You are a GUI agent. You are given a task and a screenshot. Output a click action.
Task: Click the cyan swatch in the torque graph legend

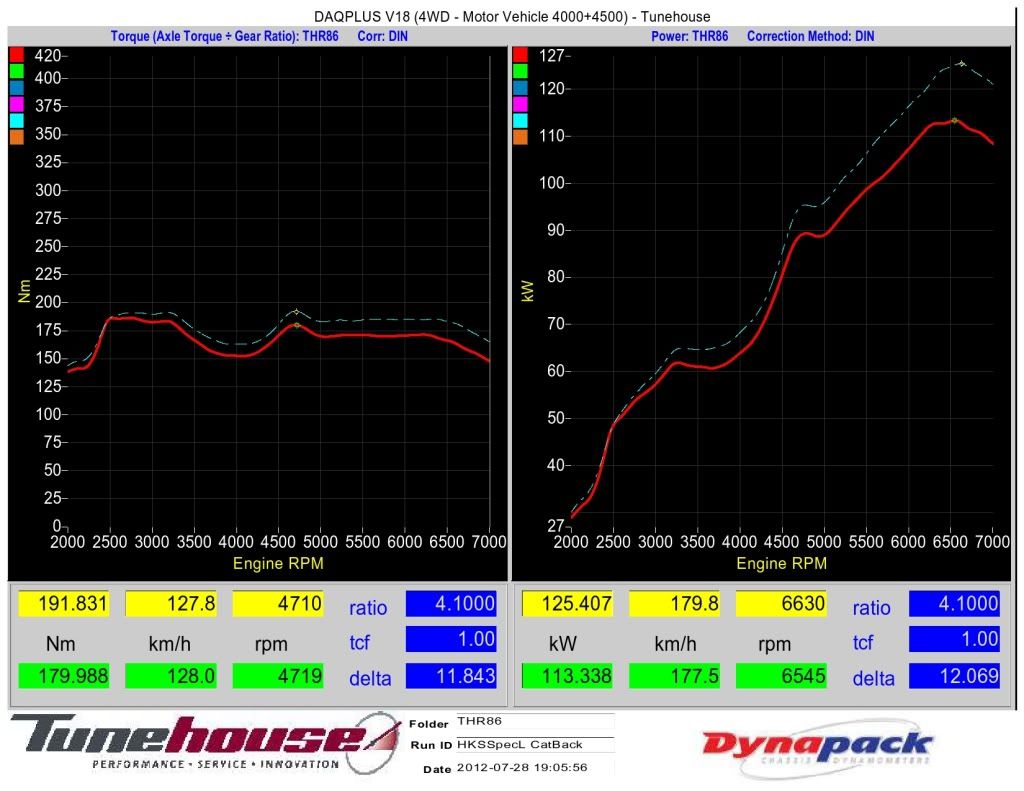pos(17,120)
